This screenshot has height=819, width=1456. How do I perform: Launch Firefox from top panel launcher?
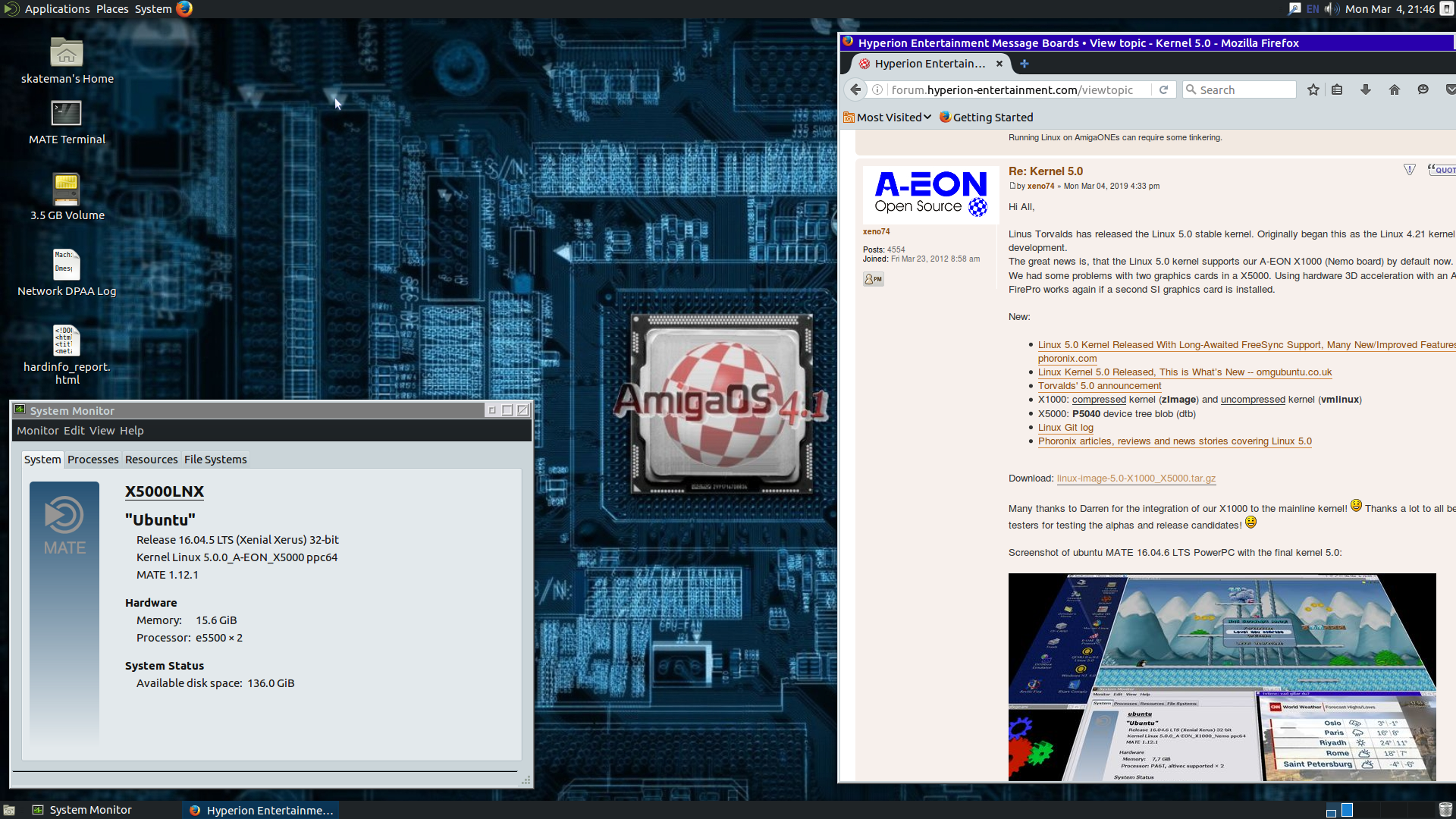click(184, 8)
